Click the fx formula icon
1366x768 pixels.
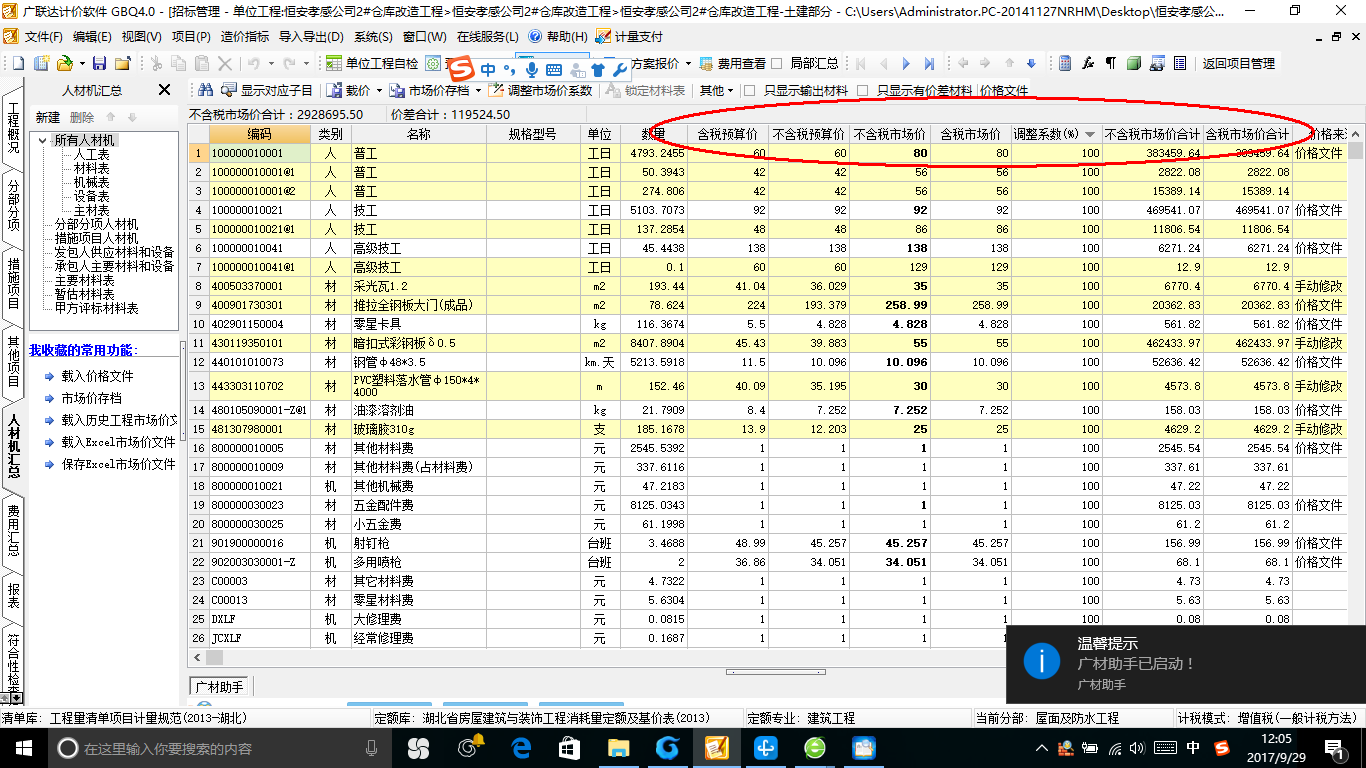click(1088, 63)
